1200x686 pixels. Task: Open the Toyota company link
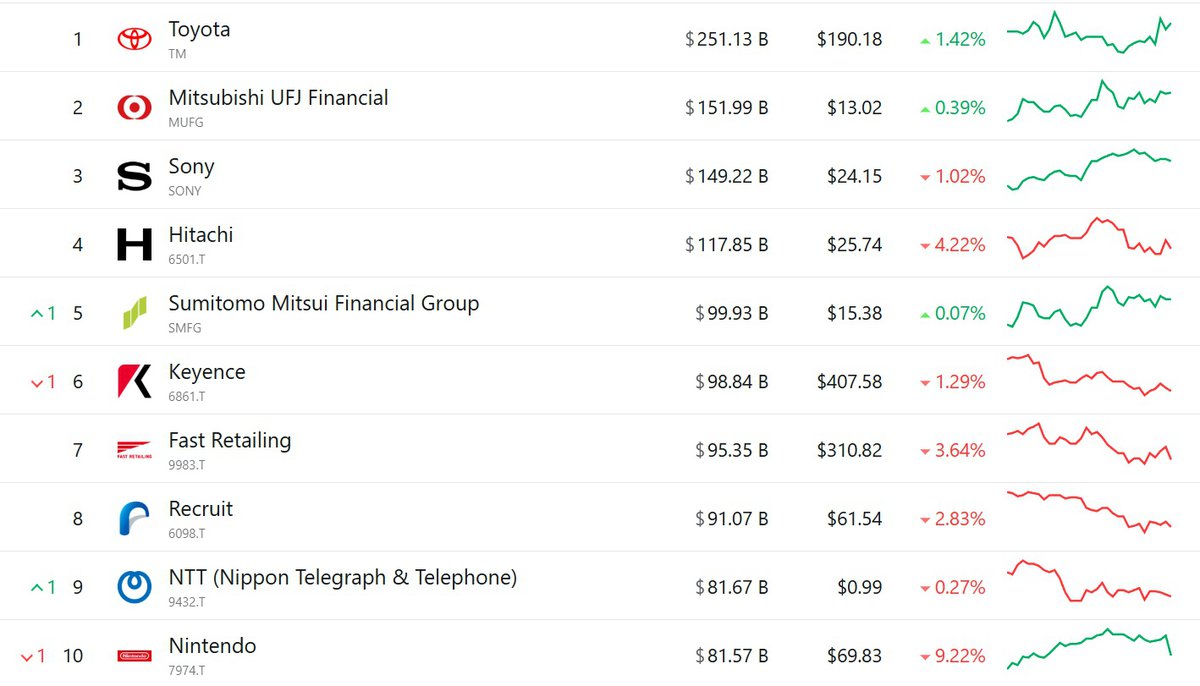[x=199, y=30]
